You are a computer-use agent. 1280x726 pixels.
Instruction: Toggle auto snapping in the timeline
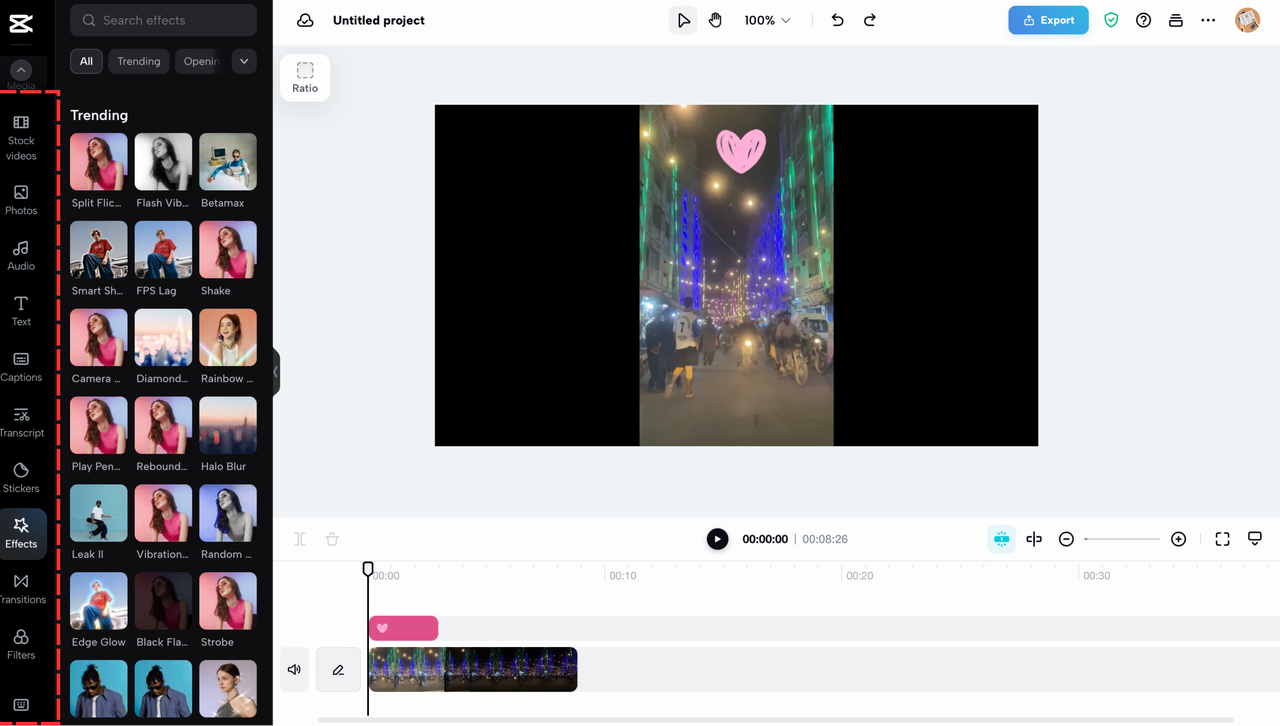point(1001,539)
